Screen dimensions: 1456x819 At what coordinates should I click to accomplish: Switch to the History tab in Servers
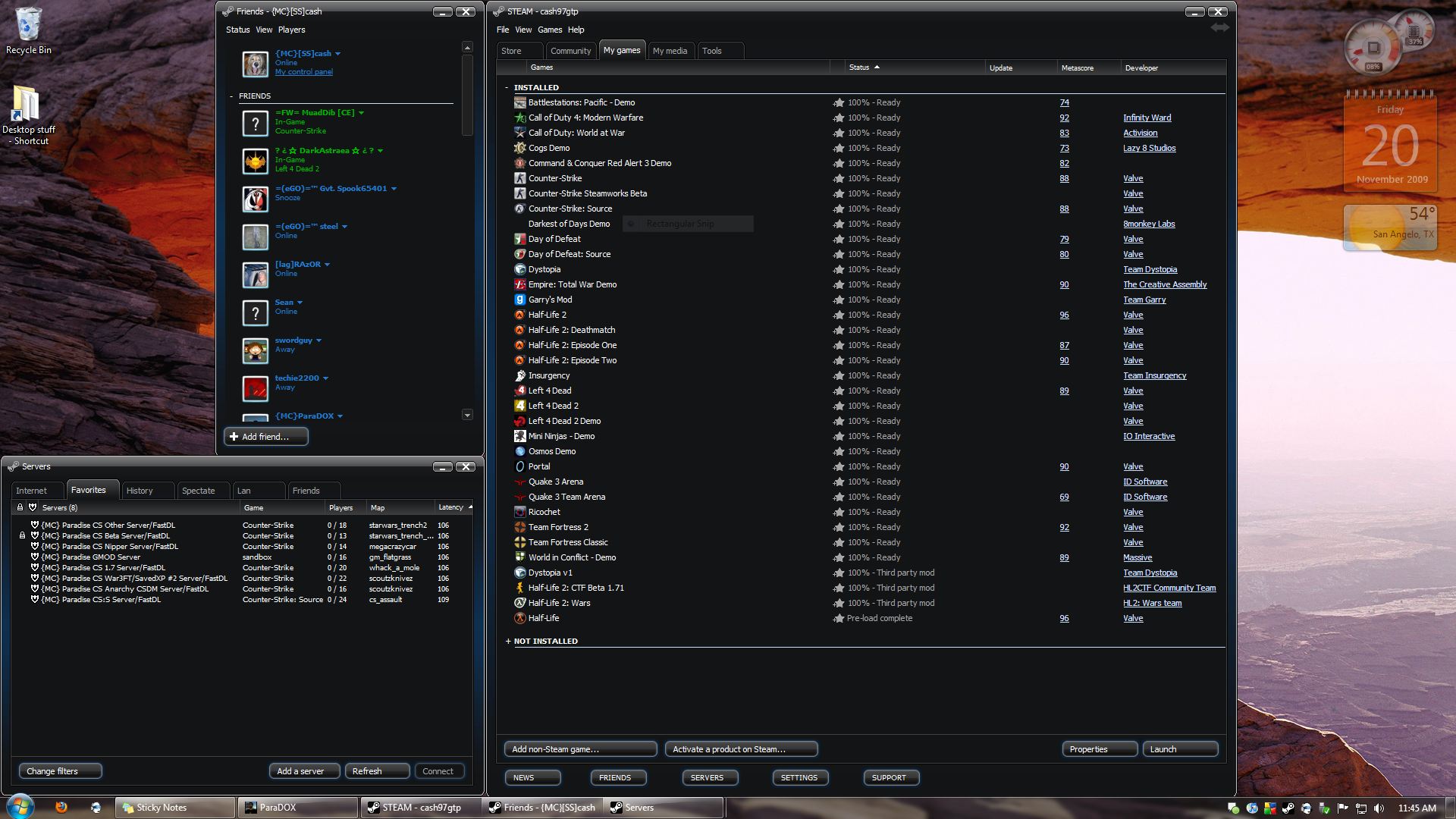(x=148, y=491)
